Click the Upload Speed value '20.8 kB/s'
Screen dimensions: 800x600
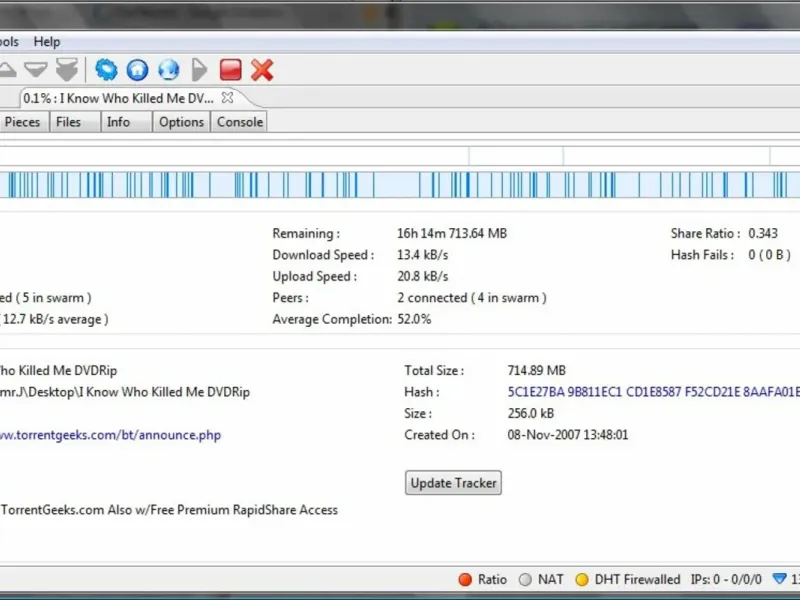(x=422, y=276)
